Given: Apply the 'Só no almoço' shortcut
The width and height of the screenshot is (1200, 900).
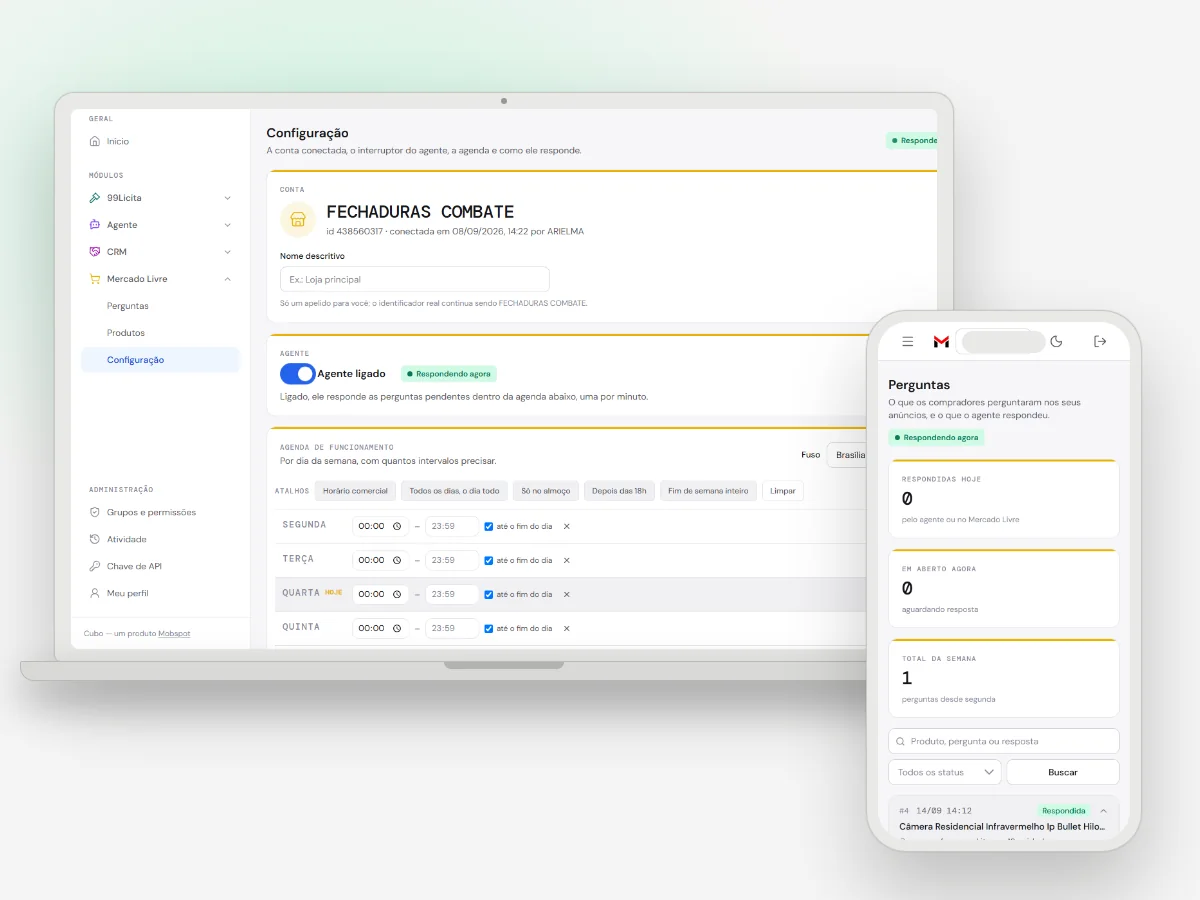Looking at the screenshot, I should tap(546, 491).
